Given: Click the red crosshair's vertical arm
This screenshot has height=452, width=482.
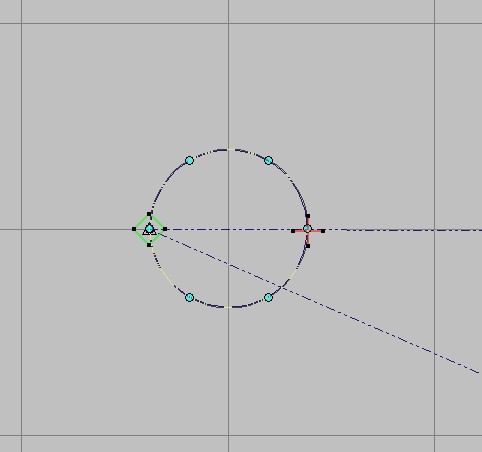Looking at the screenshot, I should (x=308, y=238).
